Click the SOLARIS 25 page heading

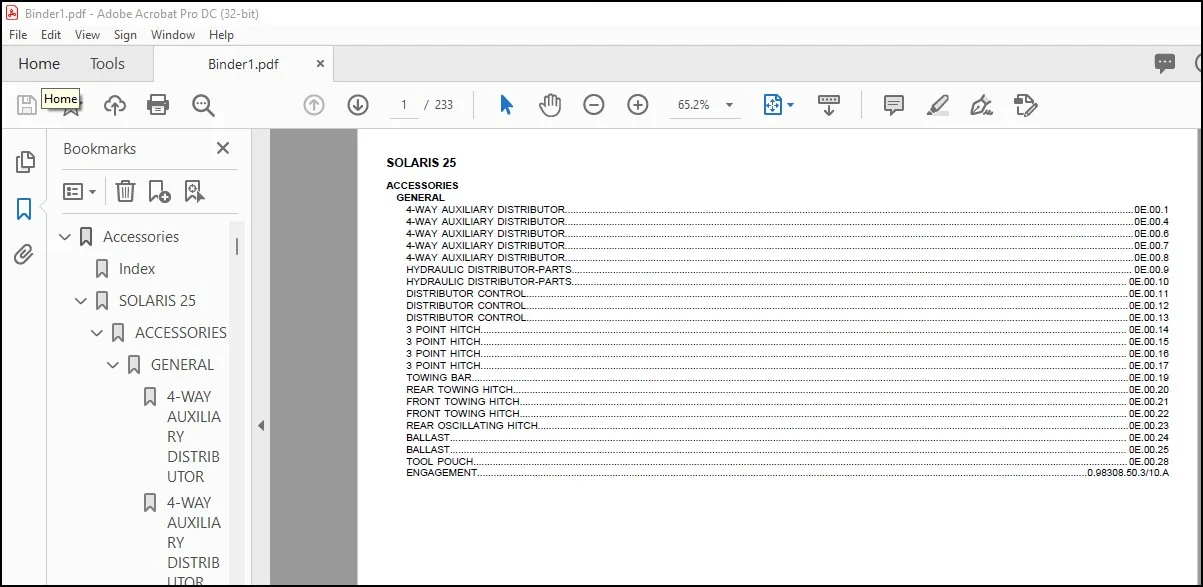(421, 163)
